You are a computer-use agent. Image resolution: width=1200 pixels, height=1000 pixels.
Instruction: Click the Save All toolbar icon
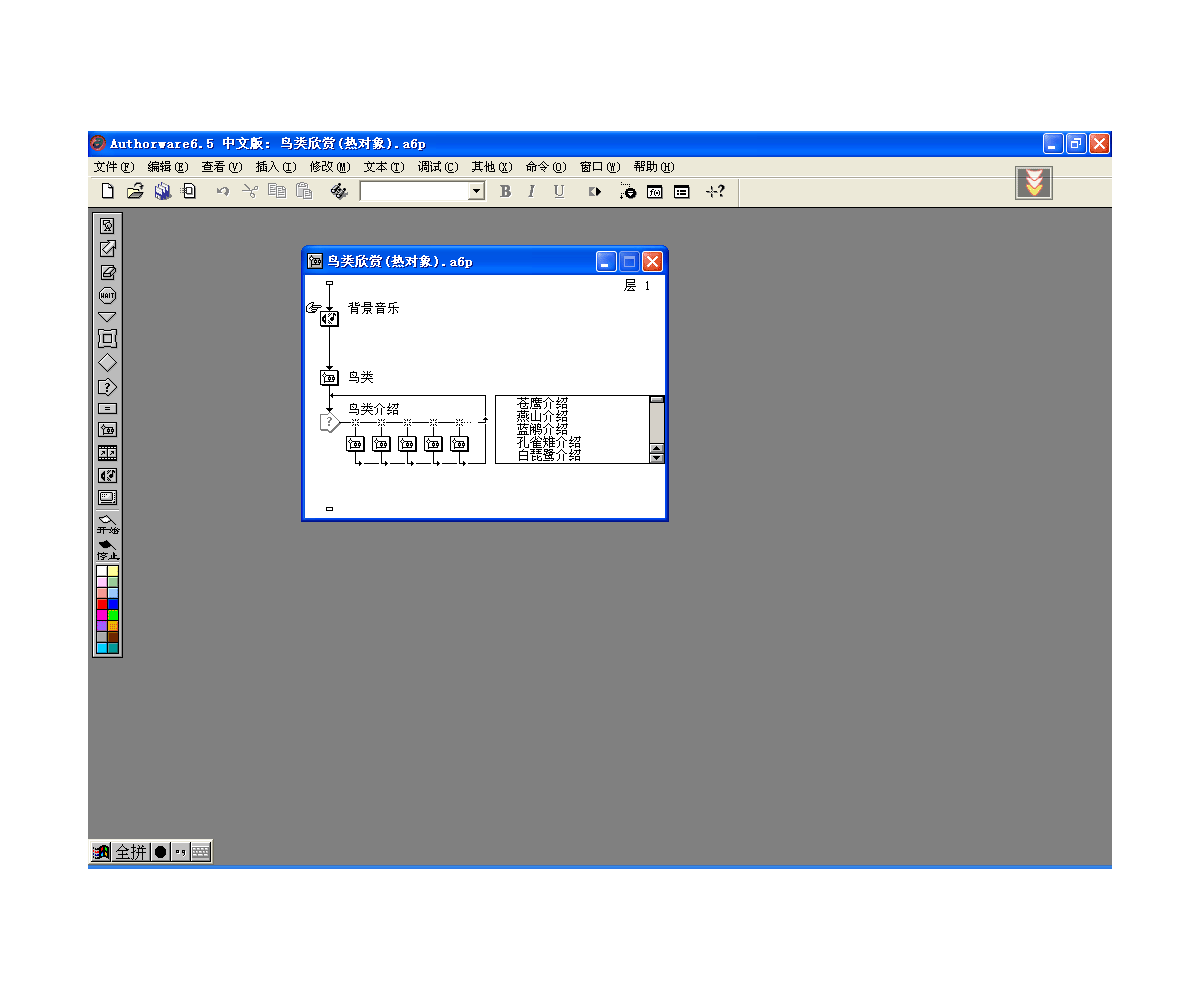pos(162,191)
